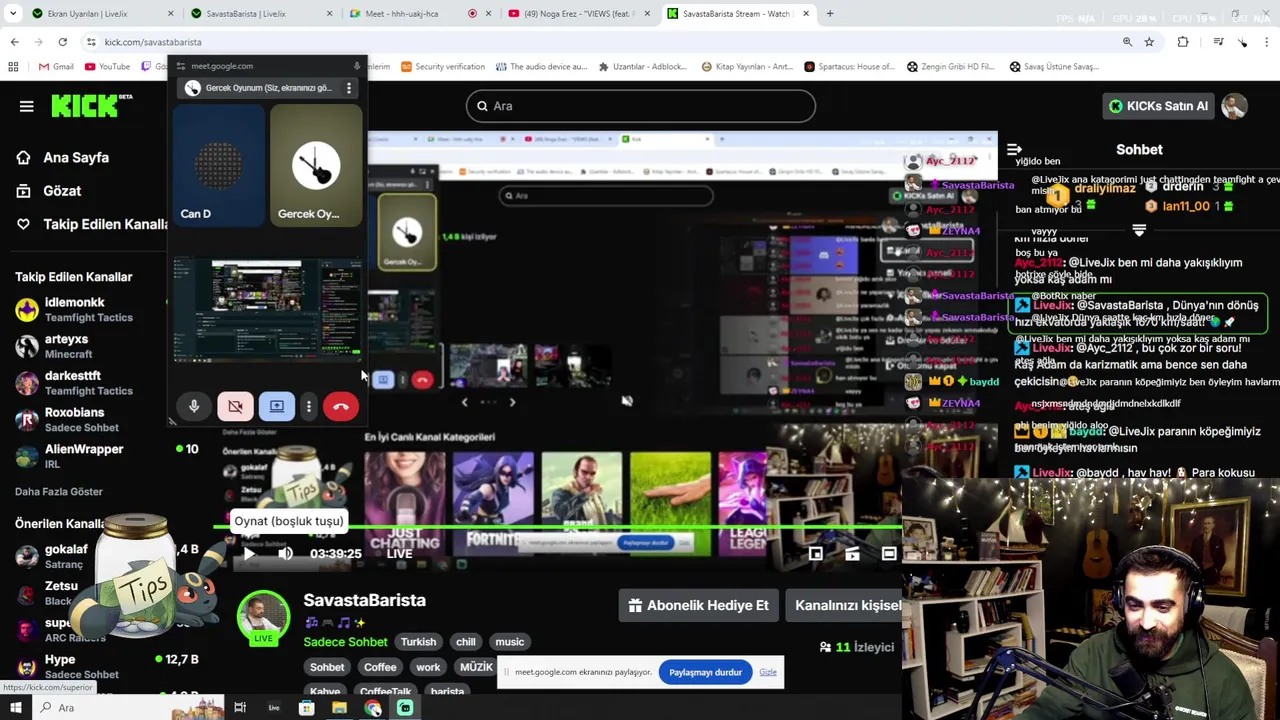Open SavastaBarista channel avatar

coord(263,615)
